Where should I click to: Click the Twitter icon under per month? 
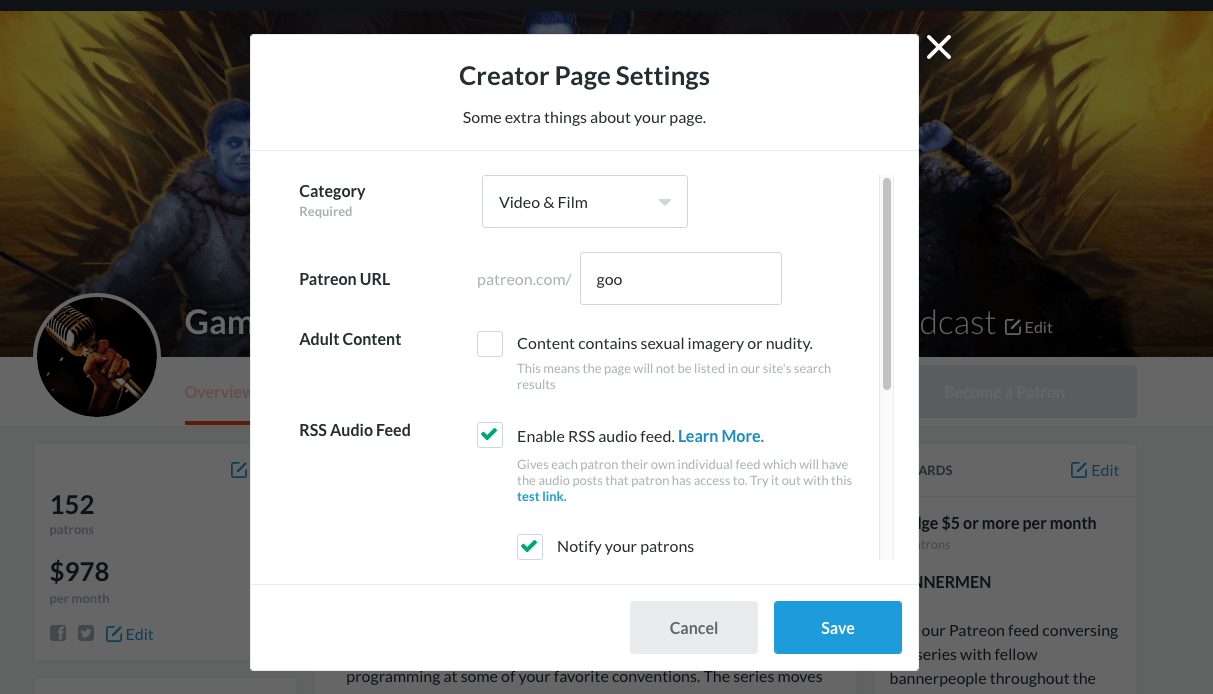tap(86, 633)
